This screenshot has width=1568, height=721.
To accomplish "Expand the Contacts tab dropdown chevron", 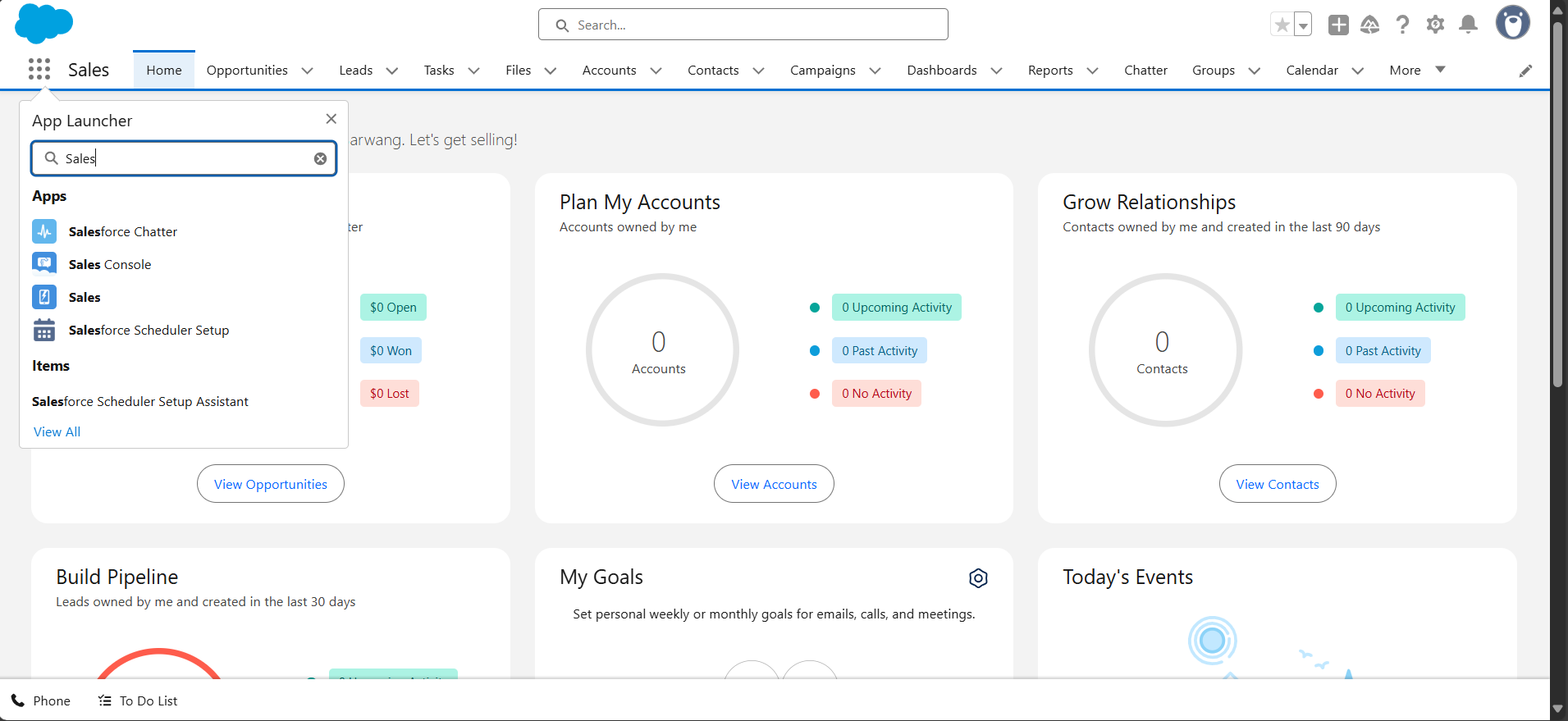I will click(x=758, y=71).
